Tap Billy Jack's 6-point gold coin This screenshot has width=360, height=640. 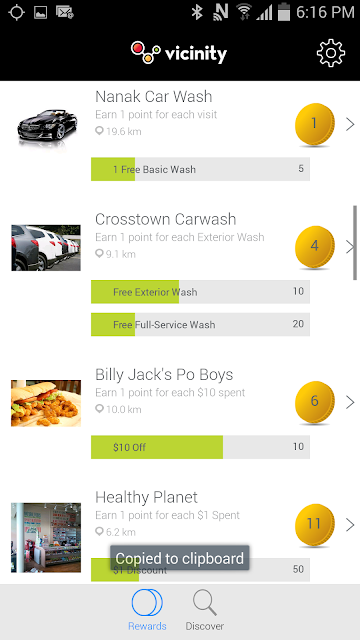315,402
